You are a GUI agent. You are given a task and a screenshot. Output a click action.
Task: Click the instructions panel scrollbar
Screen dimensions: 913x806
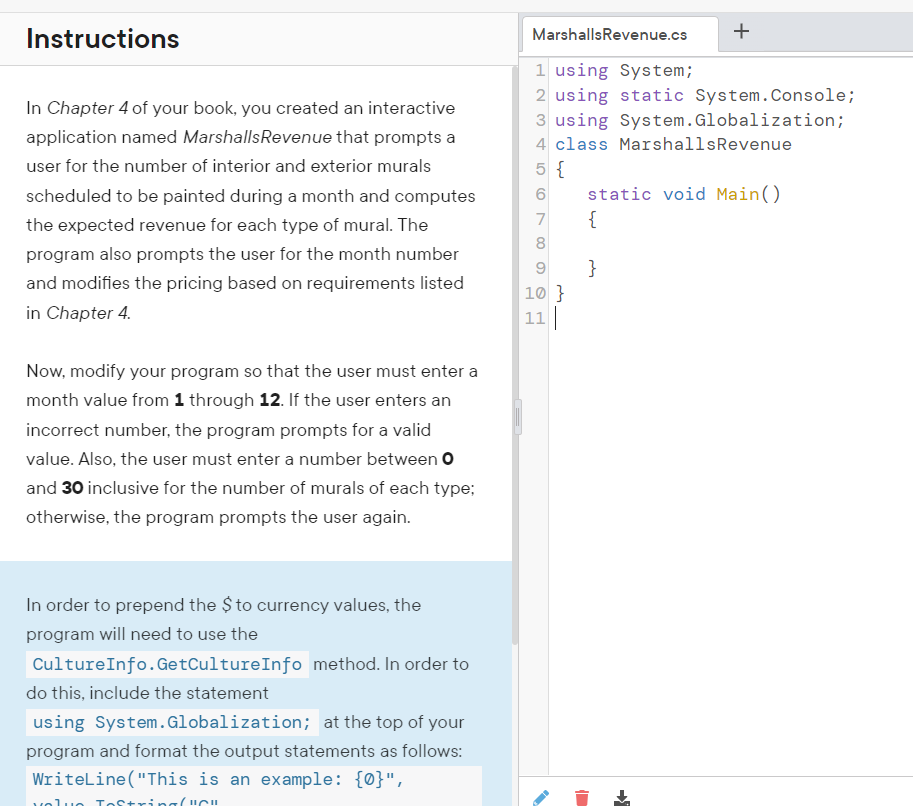click(x=515, y=420)
